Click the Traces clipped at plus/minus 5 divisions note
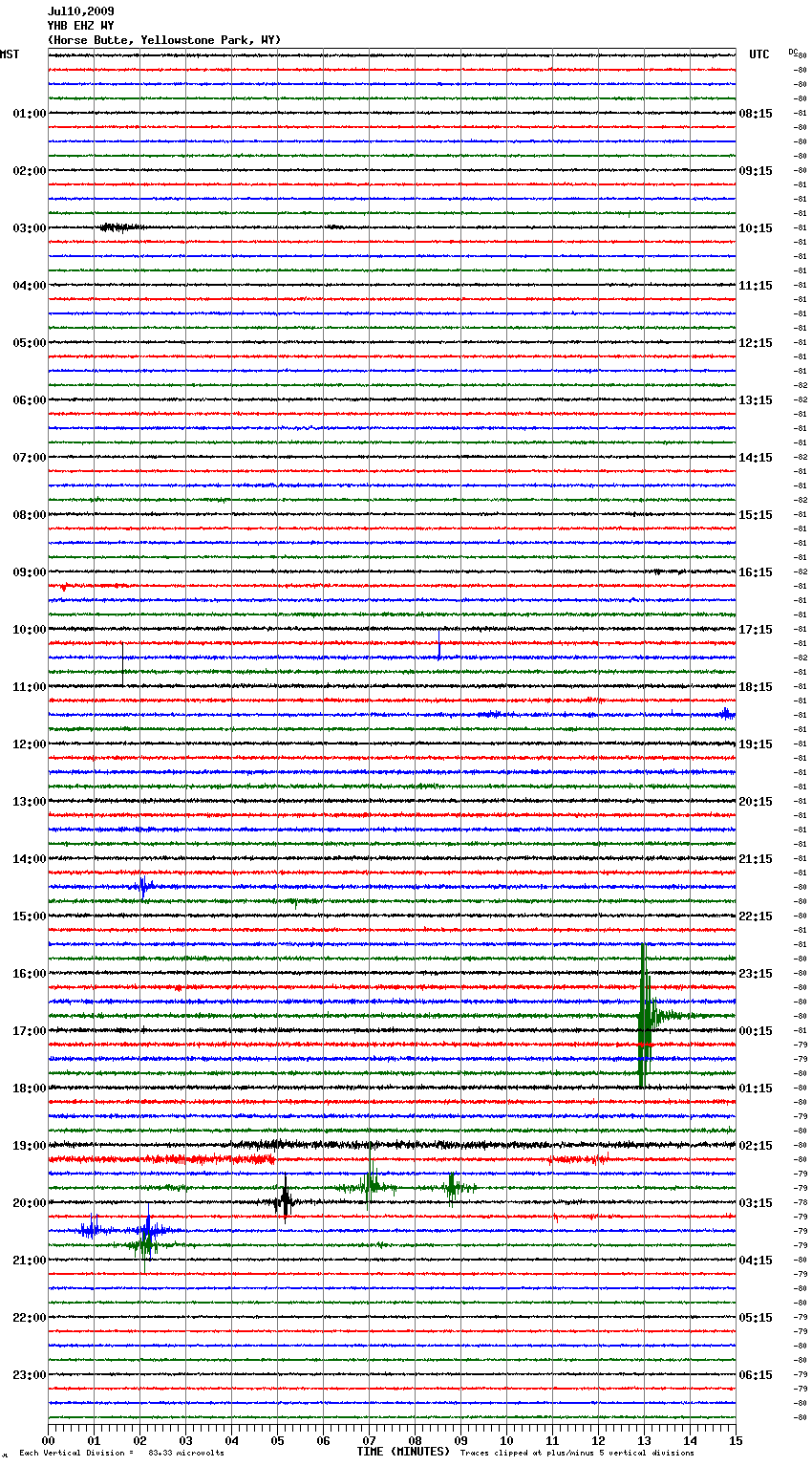812x1466 pixels. pyautogui.click(x=577, y=1454)
